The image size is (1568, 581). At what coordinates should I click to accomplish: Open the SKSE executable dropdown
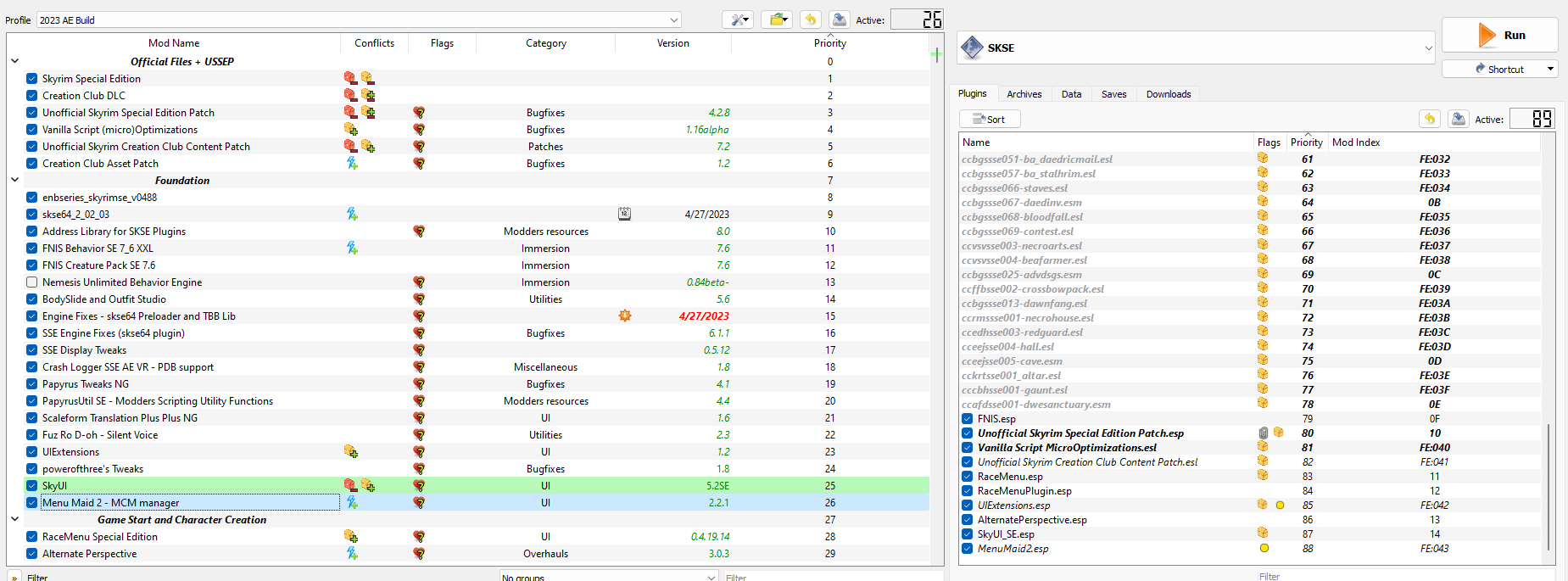(x=1197, y=47)
